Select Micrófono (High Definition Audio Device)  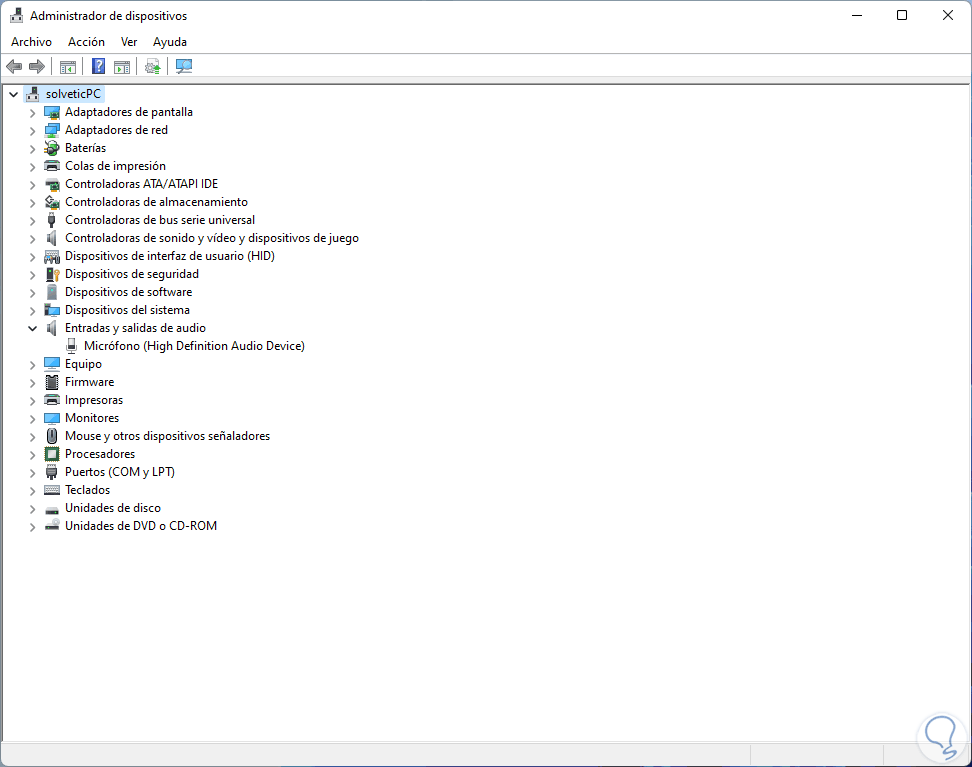point(195,346)
